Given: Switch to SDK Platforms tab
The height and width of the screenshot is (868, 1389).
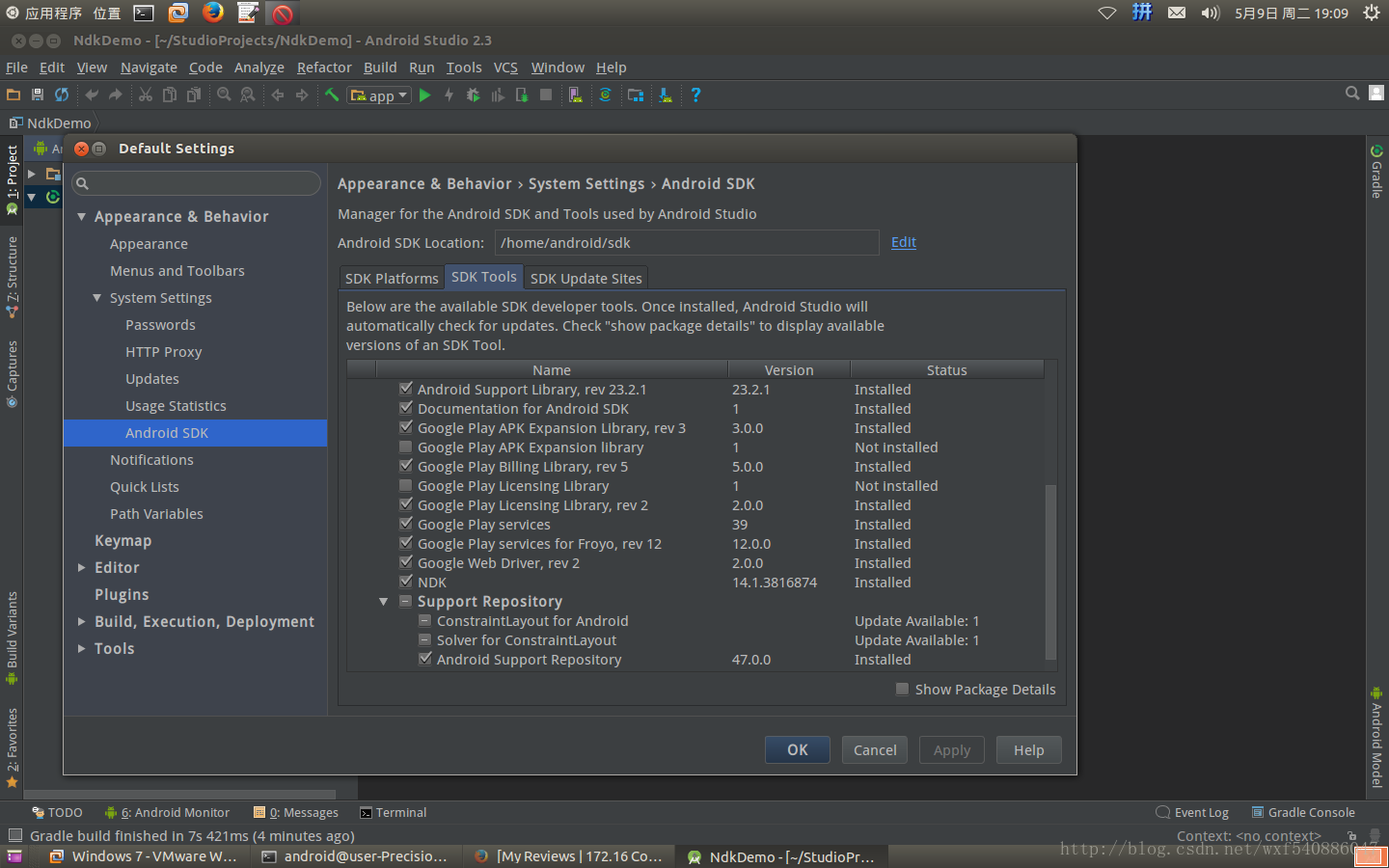Looking at the screenshot, I should tap(392, 278).
